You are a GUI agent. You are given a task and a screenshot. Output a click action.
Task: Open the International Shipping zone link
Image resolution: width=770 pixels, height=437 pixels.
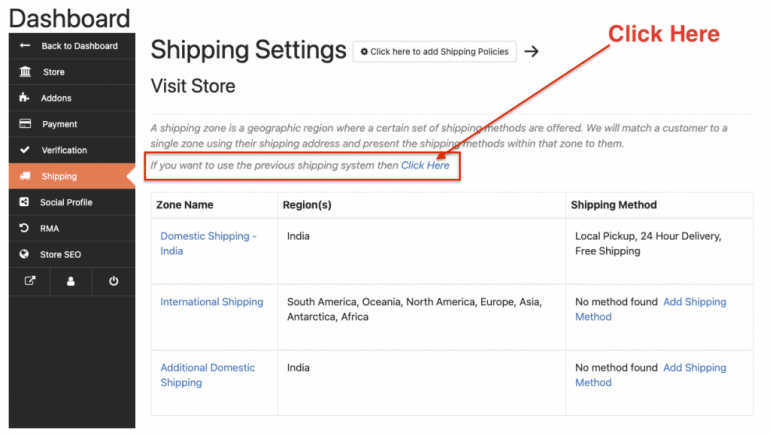[212, 301]
